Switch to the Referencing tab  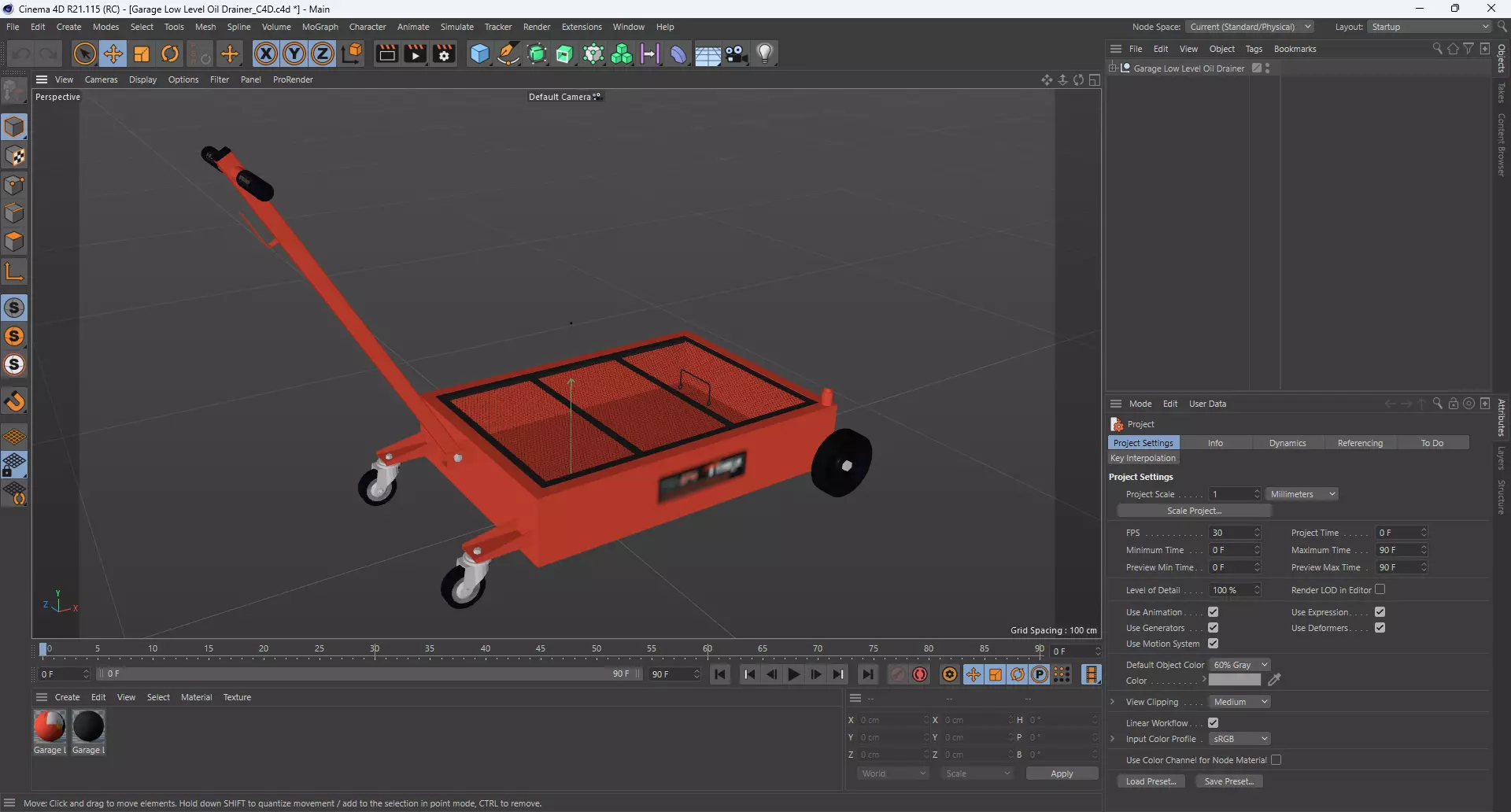1359,443
